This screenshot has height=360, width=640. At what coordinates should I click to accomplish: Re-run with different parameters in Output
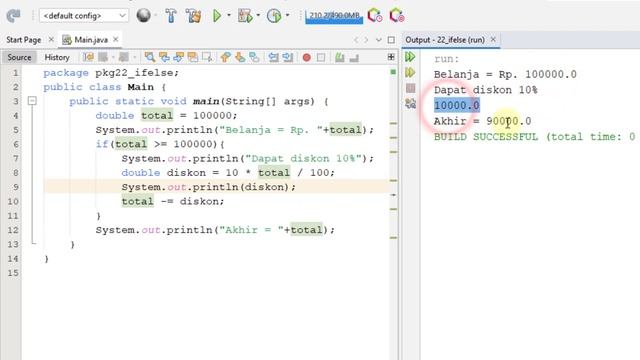click(410, 72)
